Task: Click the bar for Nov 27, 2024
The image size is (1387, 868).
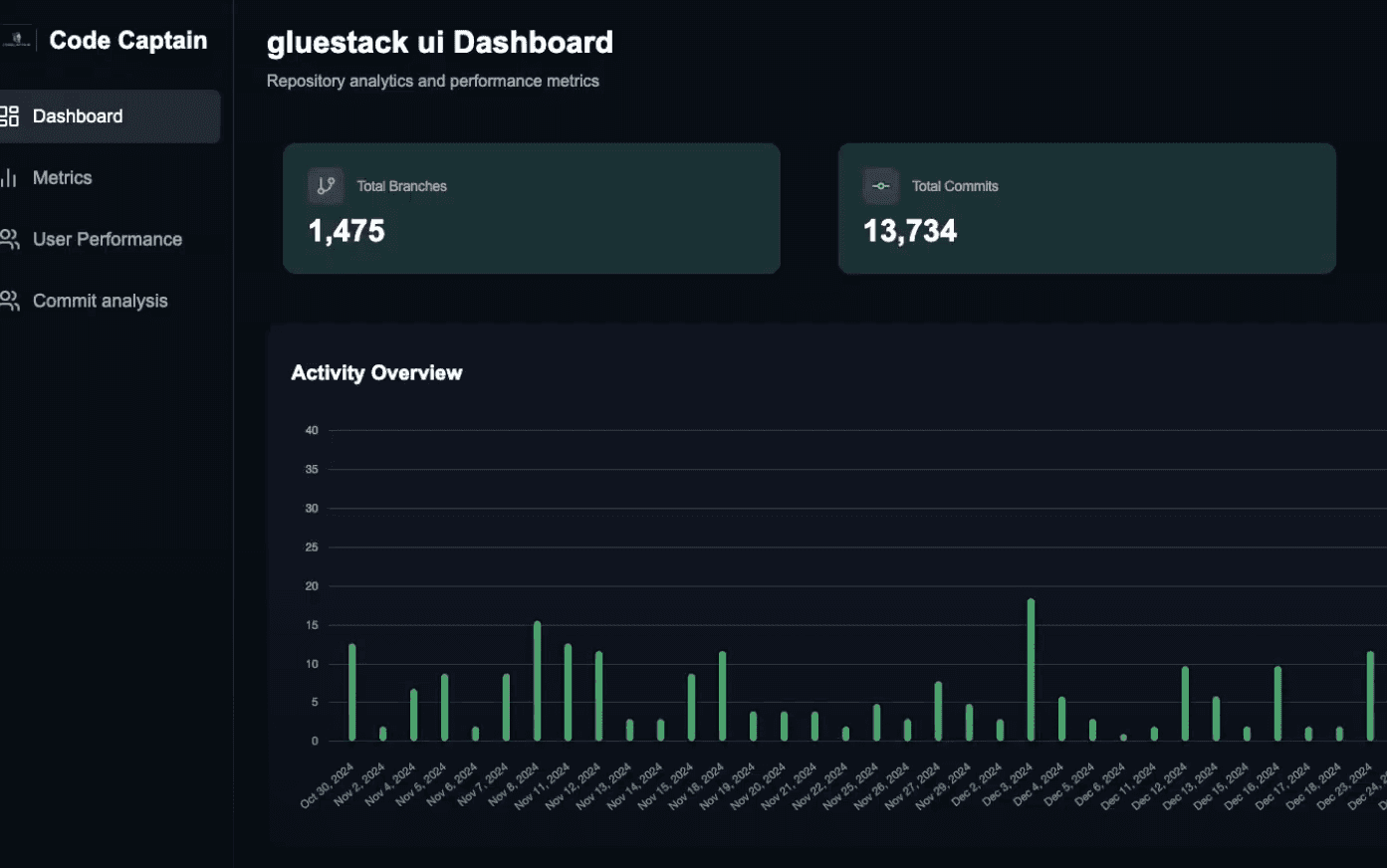Action: pyautogui.click(x=939, y=712)
